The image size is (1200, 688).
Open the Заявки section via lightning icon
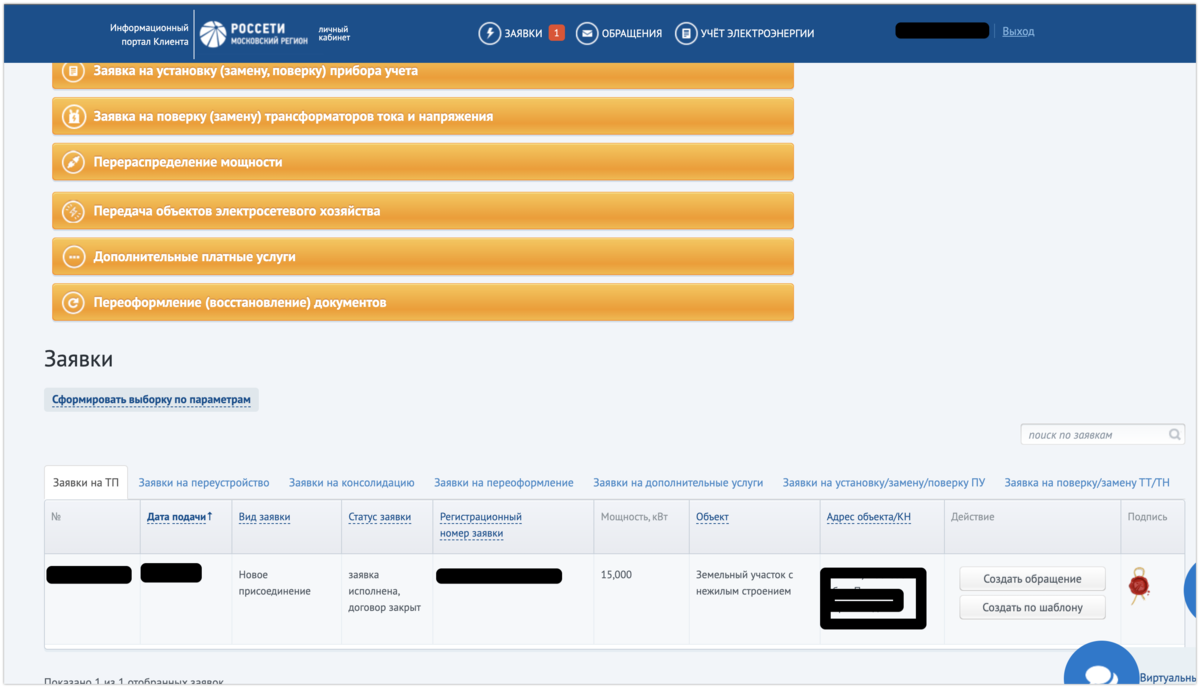(x=488, y=32)
